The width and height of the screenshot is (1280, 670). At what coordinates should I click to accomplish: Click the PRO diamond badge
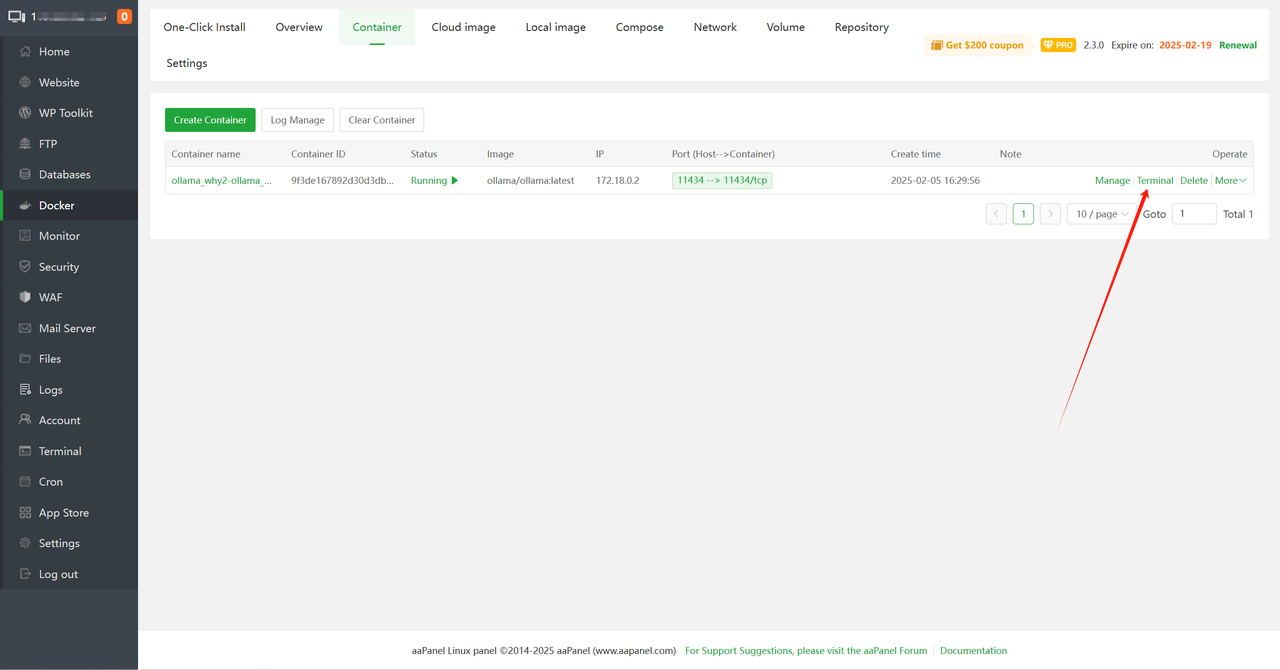[x=1058, y=45]
